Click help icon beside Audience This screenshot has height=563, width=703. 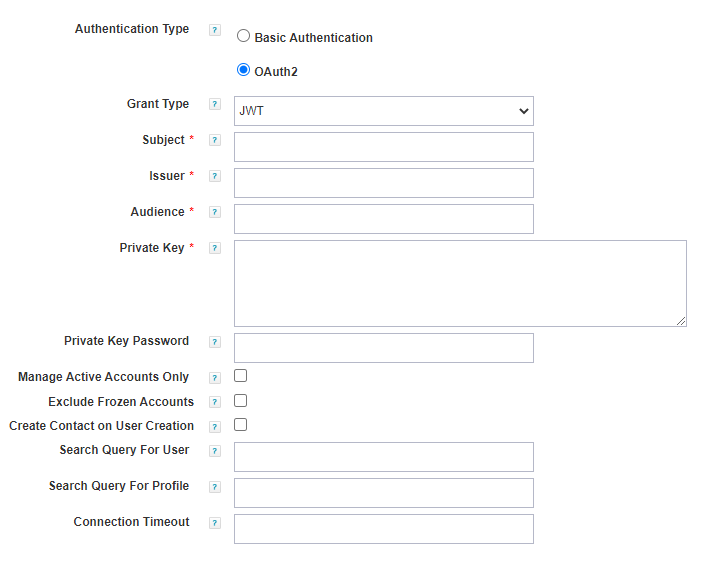pyautogui.click(x=215, y=212)
